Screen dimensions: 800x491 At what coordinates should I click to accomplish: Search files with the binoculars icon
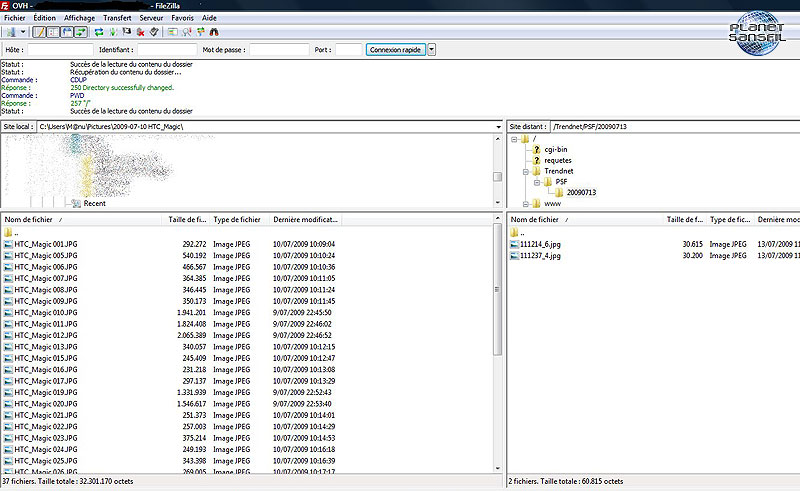pos(214,32)
